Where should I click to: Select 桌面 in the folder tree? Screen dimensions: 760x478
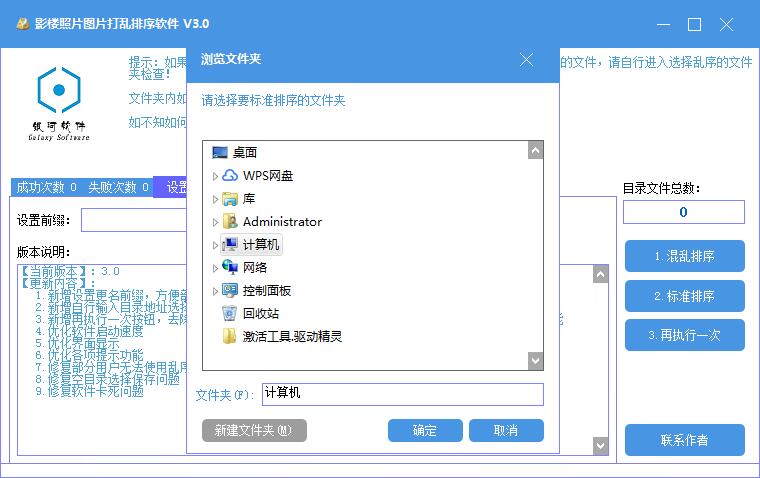(245, 153)
